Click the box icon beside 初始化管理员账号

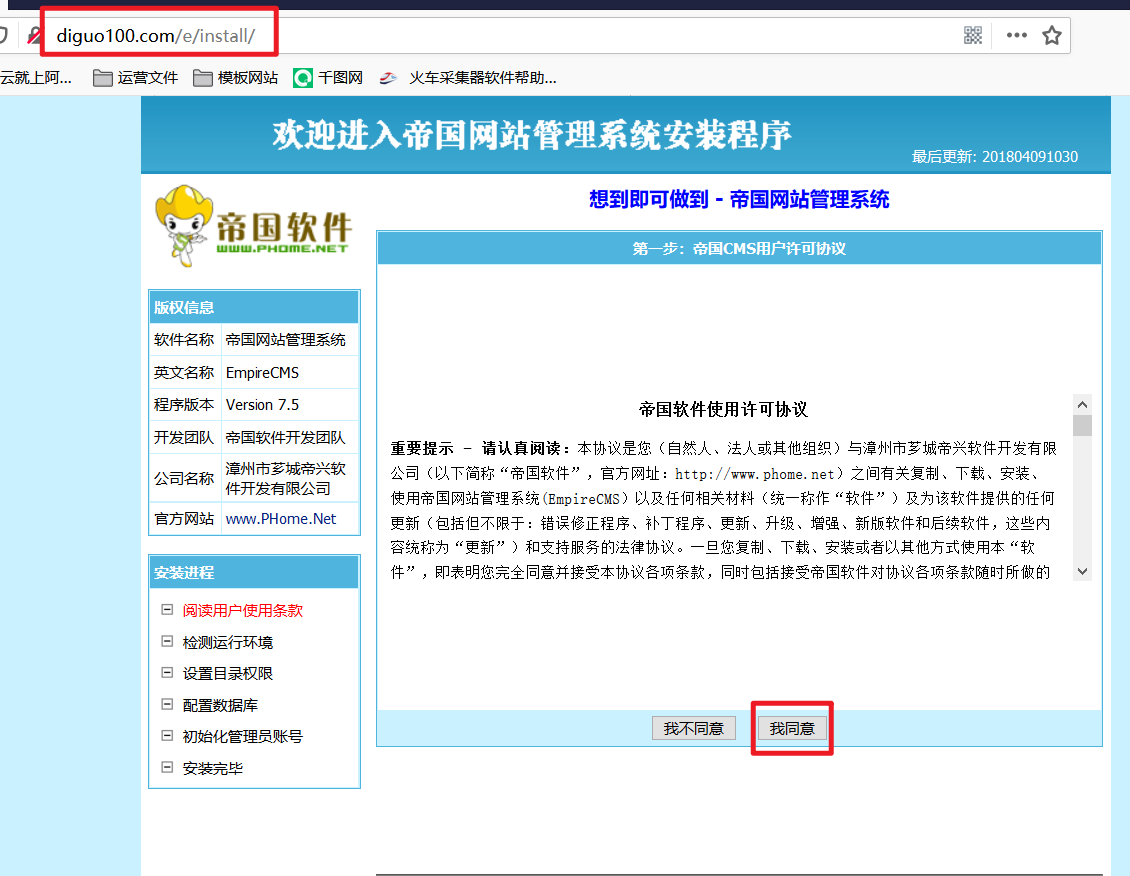pos(167,736)
